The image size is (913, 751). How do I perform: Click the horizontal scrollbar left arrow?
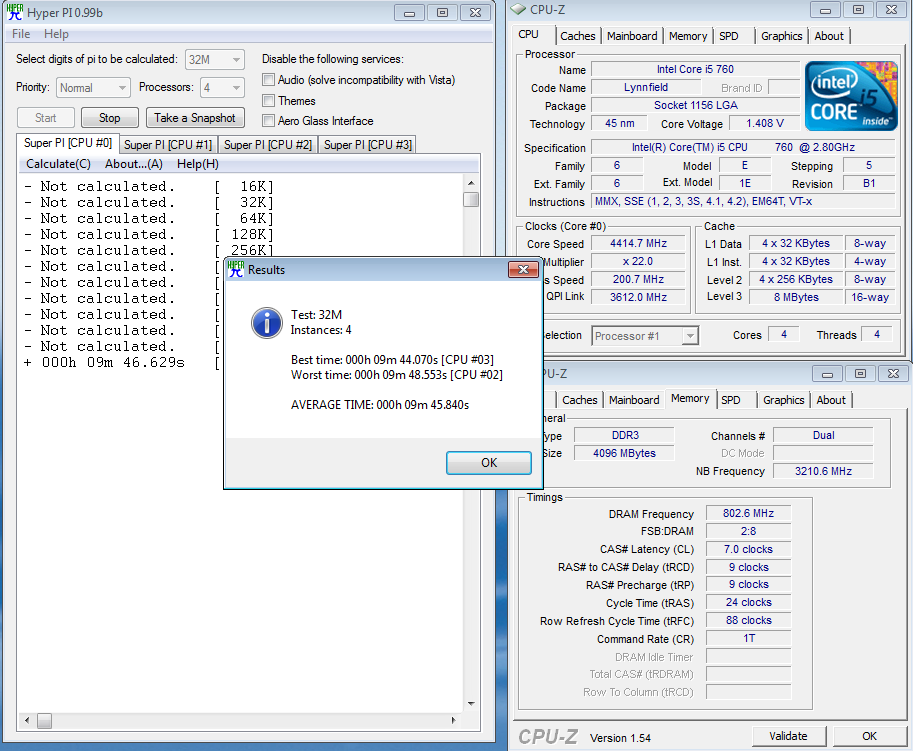click(x=27, y=721)
